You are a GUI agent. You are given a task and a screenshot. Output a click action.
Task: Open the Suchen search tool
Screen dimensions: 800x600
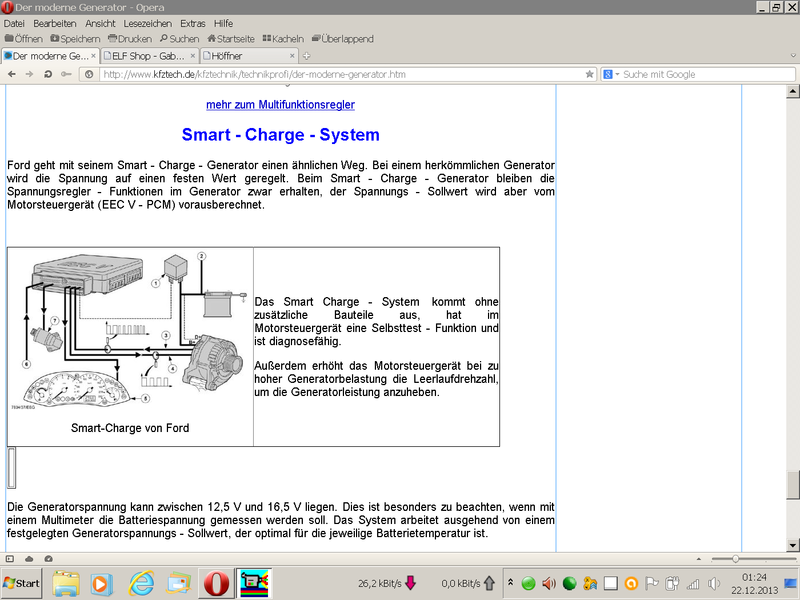coord(180,39)
